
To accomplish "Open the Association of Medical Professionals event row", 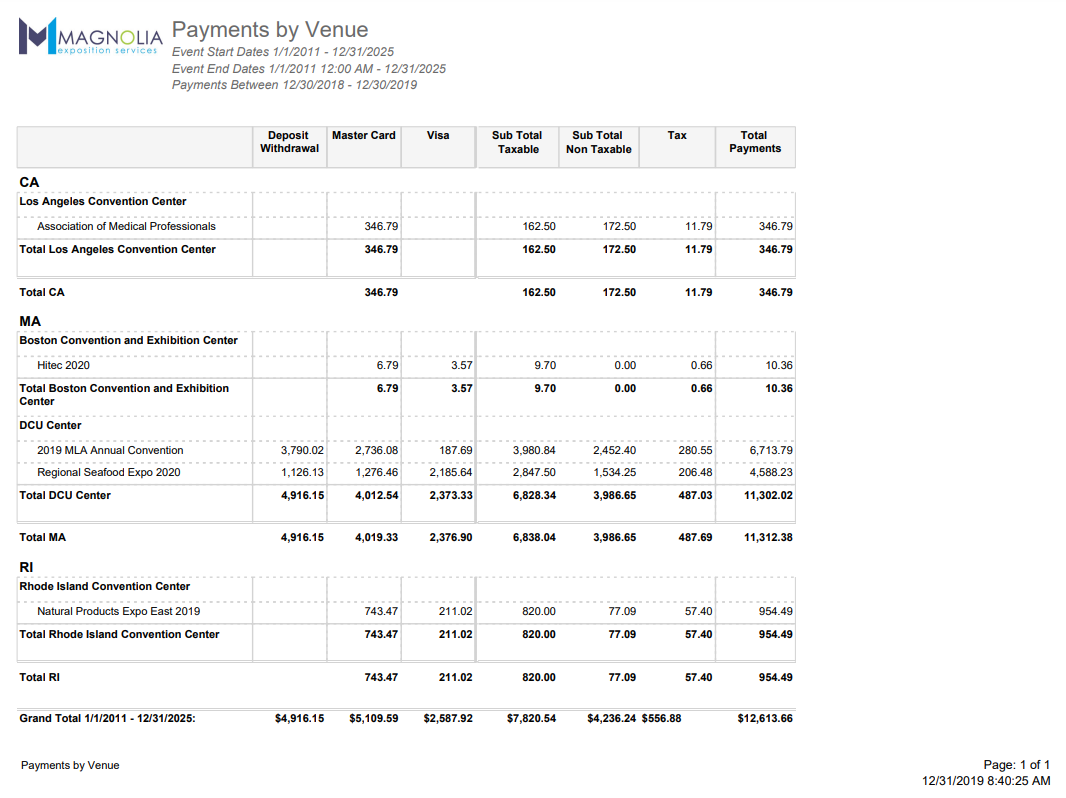I will [x=126, y=227].
